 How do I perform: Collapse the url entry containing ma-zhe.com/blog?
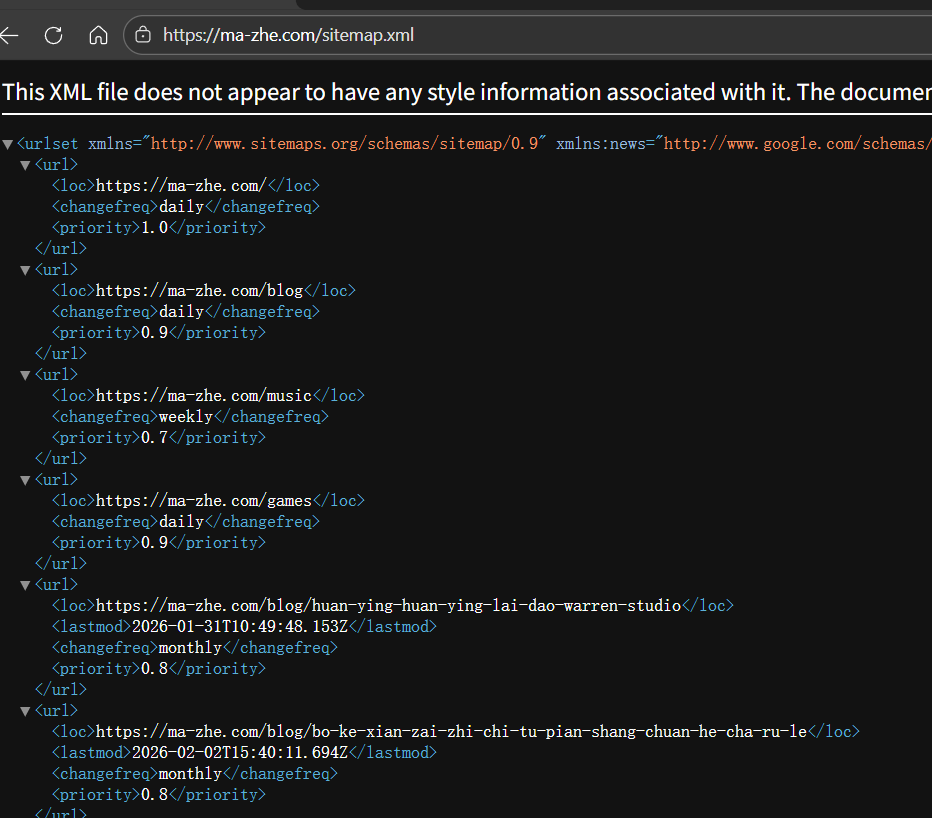point(25,270)
